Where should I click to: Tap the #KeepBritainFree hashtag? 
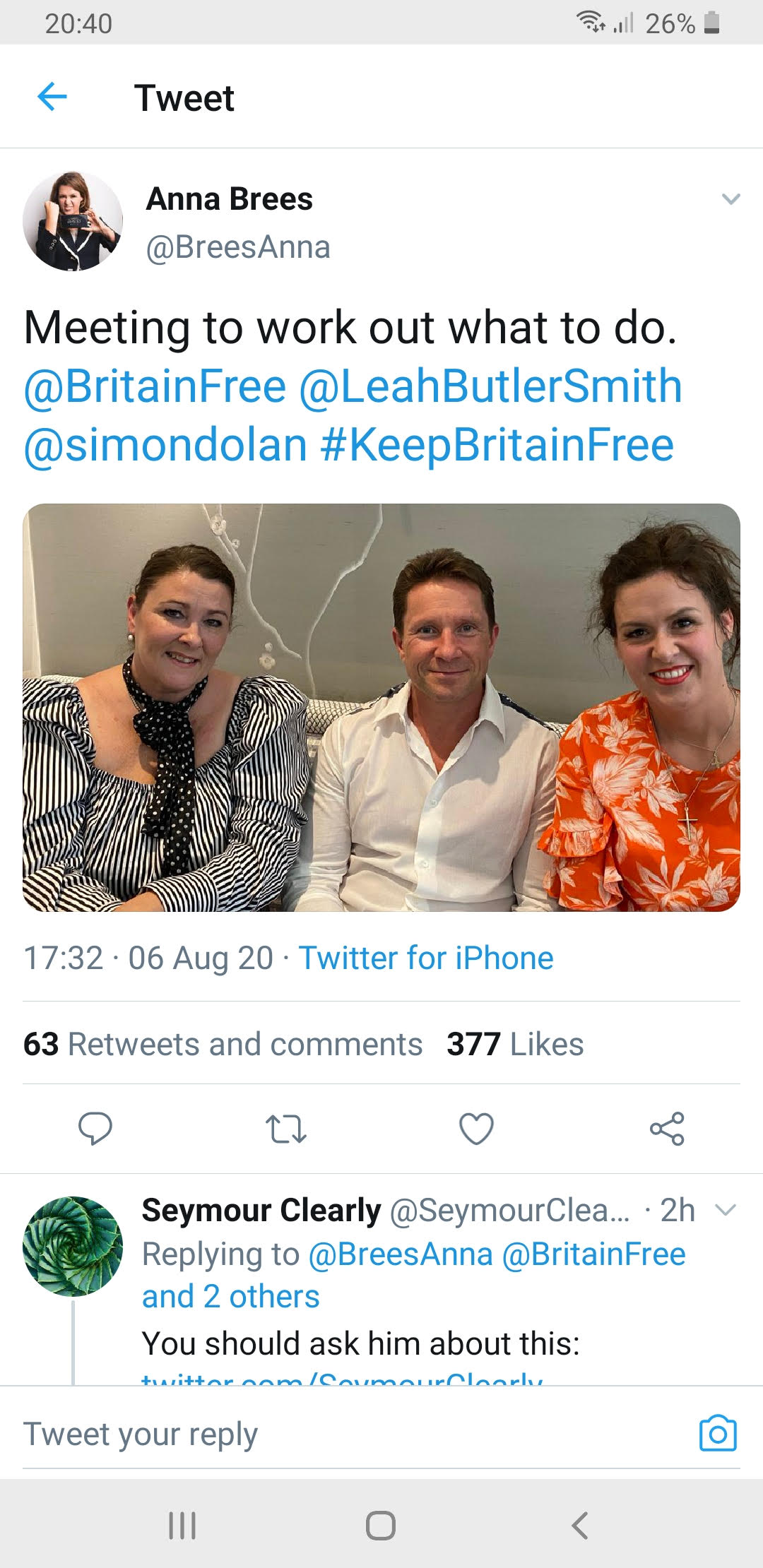click(x=497, y=445)
